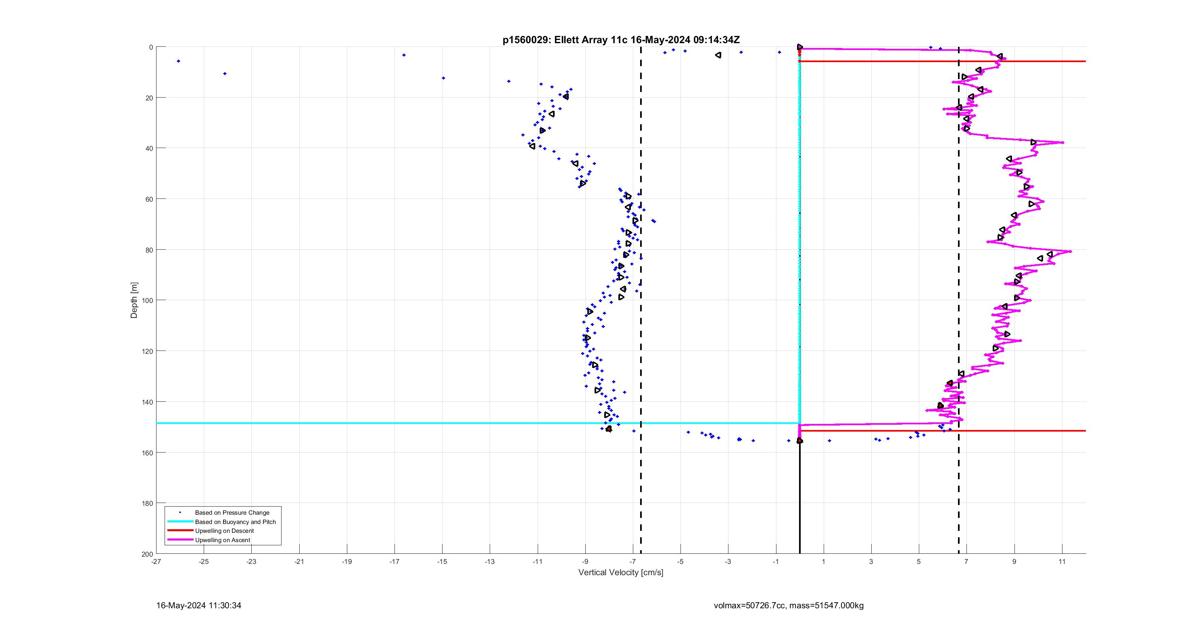Click x-axis tick label '-11'
The image size is (1200, 622).
click(x=537, y=562)
